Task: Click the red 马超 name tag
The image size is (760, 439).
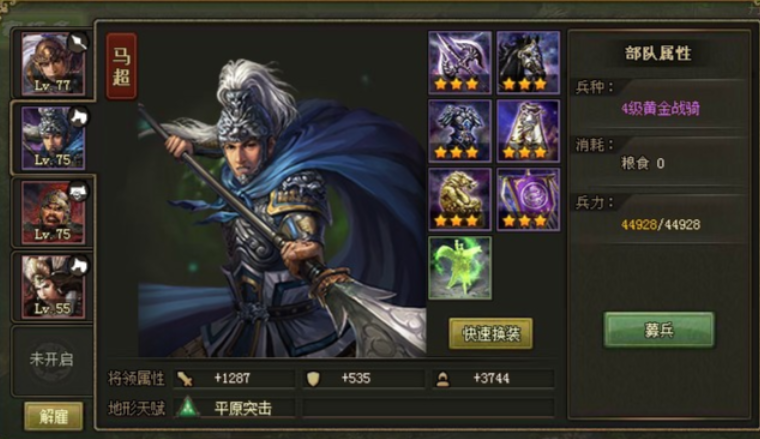Action: pos(121,66)
